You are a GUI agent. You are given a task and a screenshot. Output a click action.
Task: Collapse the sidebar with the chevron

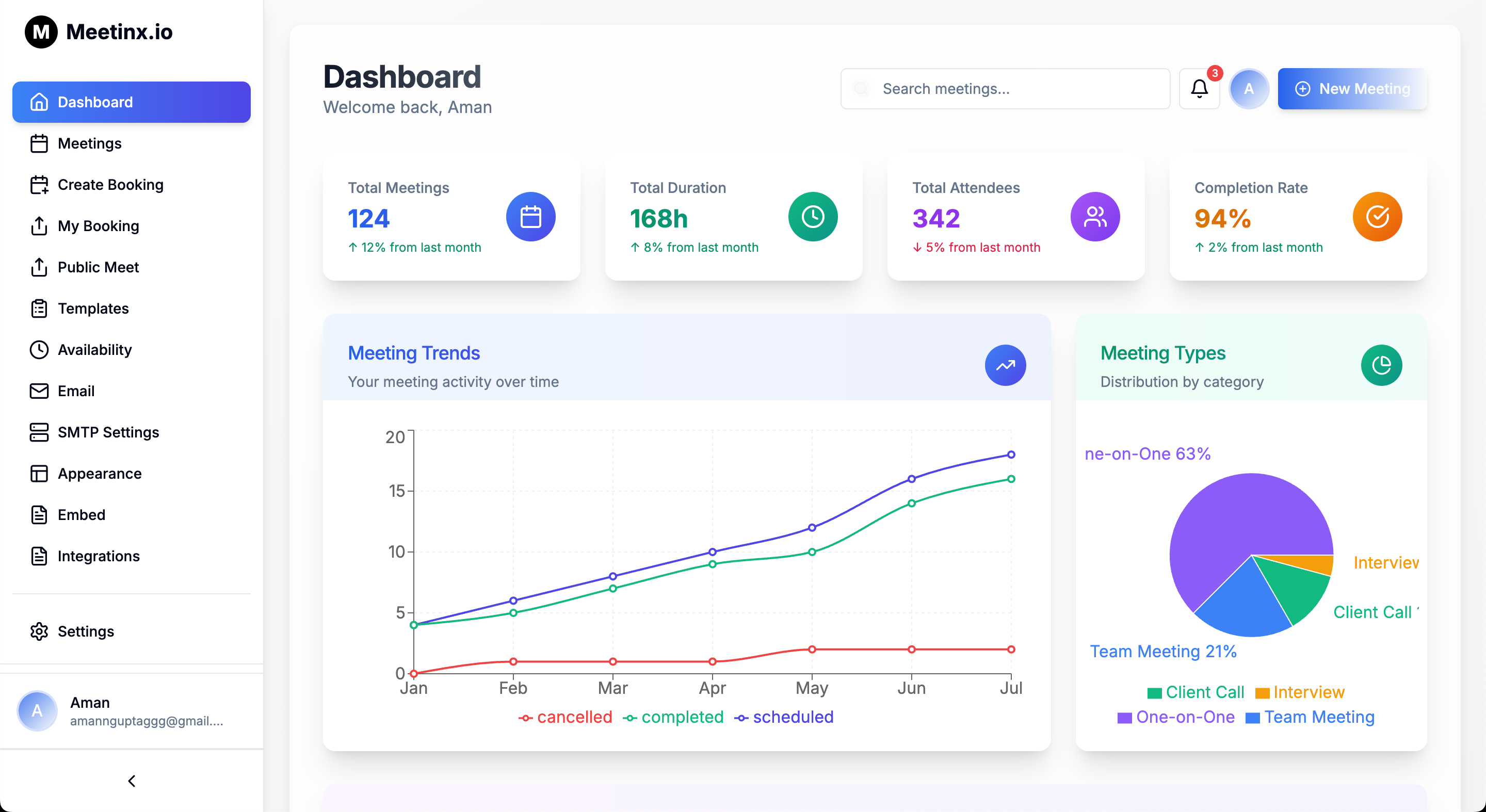[x=132, y=781]
